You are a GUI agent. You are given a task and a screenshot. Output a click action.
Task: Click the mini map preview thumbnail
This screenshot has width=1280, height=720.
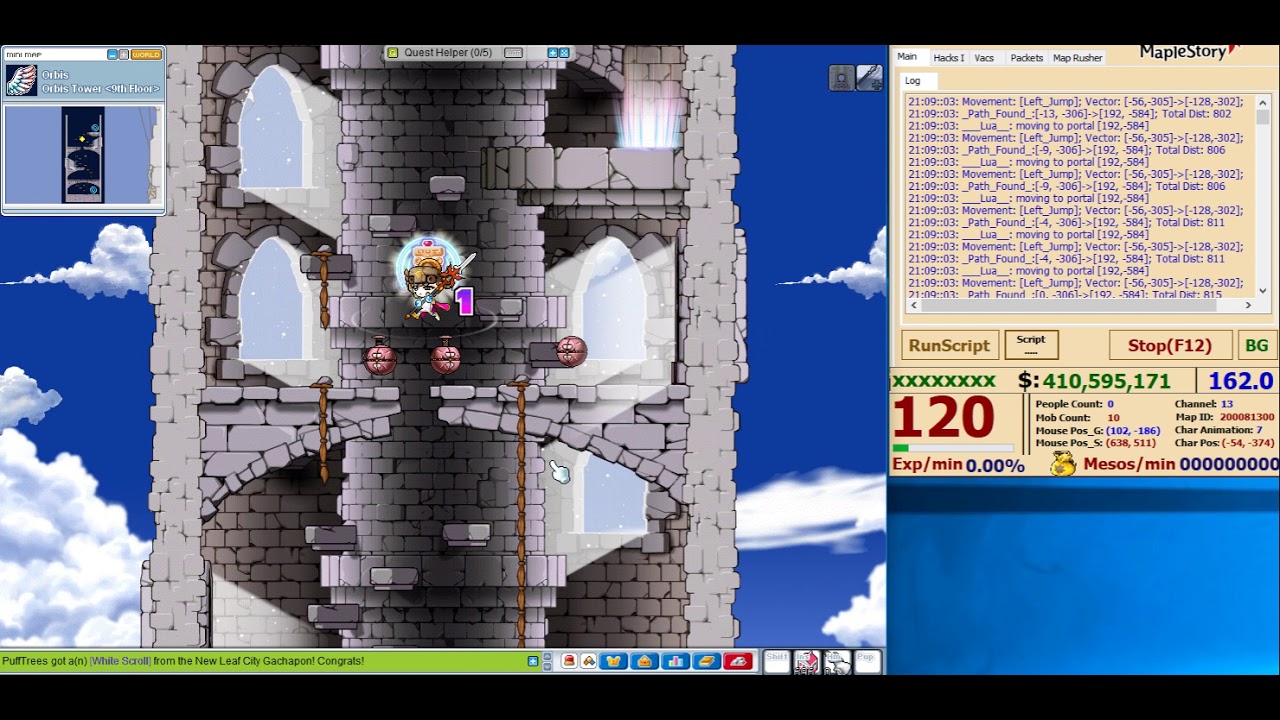(83, 156)
